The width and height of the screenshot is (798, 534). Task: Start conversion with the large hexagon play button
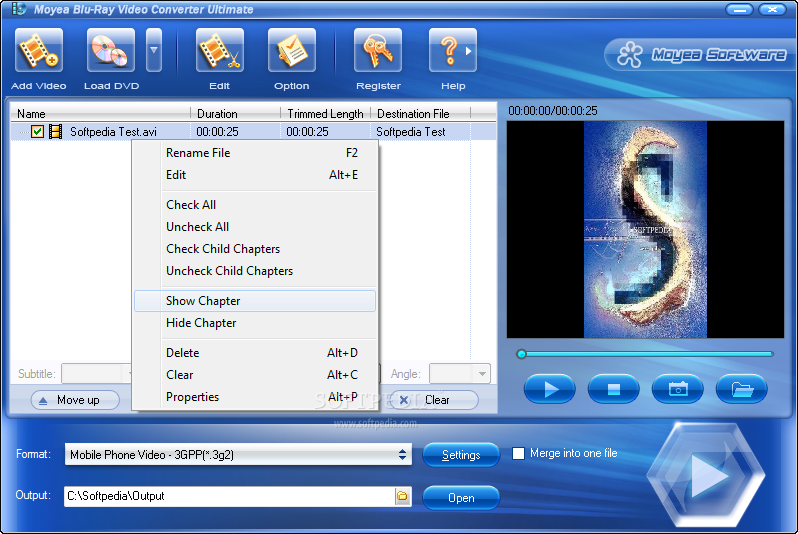(x=706, y=475)
